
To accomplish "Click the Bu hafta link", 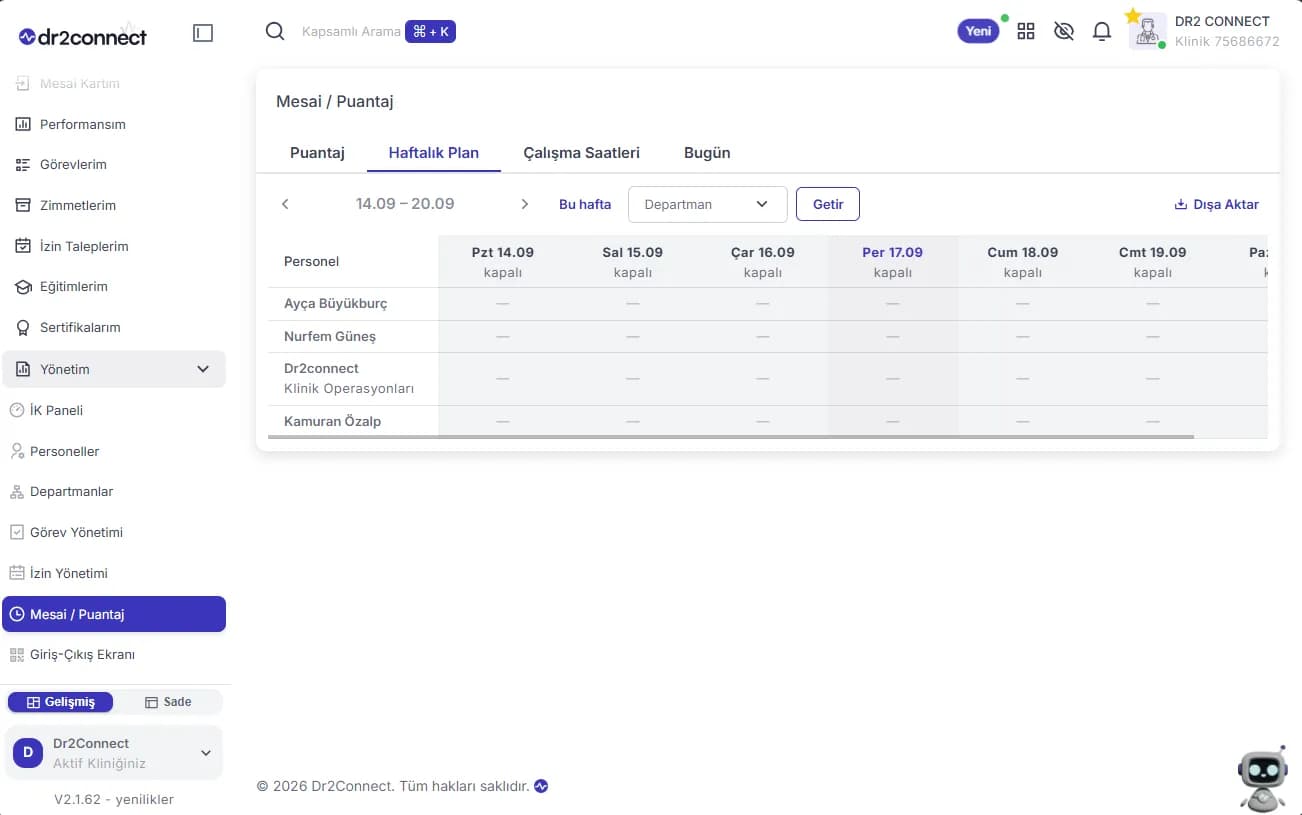I will 585,204.
